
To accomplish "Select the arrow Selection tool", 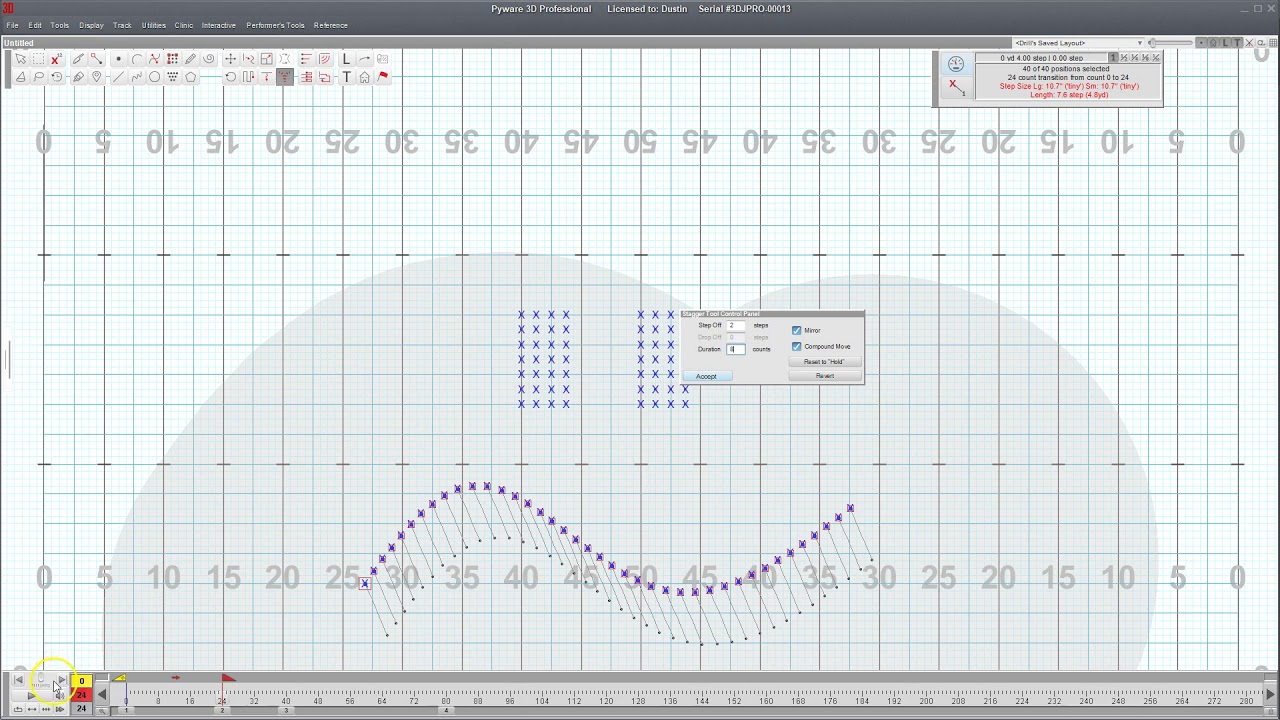I will coord(21,59).
